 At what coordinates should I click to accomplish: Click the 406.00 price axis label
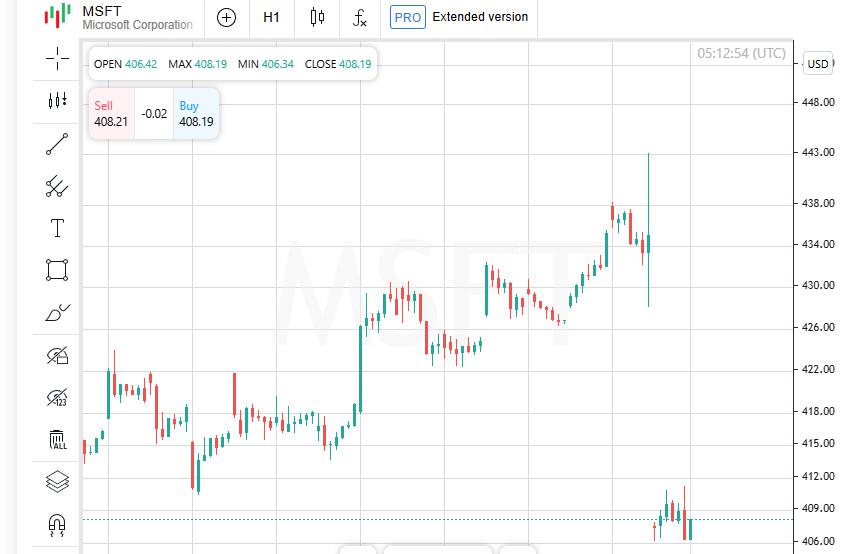(x=818, y=541)
